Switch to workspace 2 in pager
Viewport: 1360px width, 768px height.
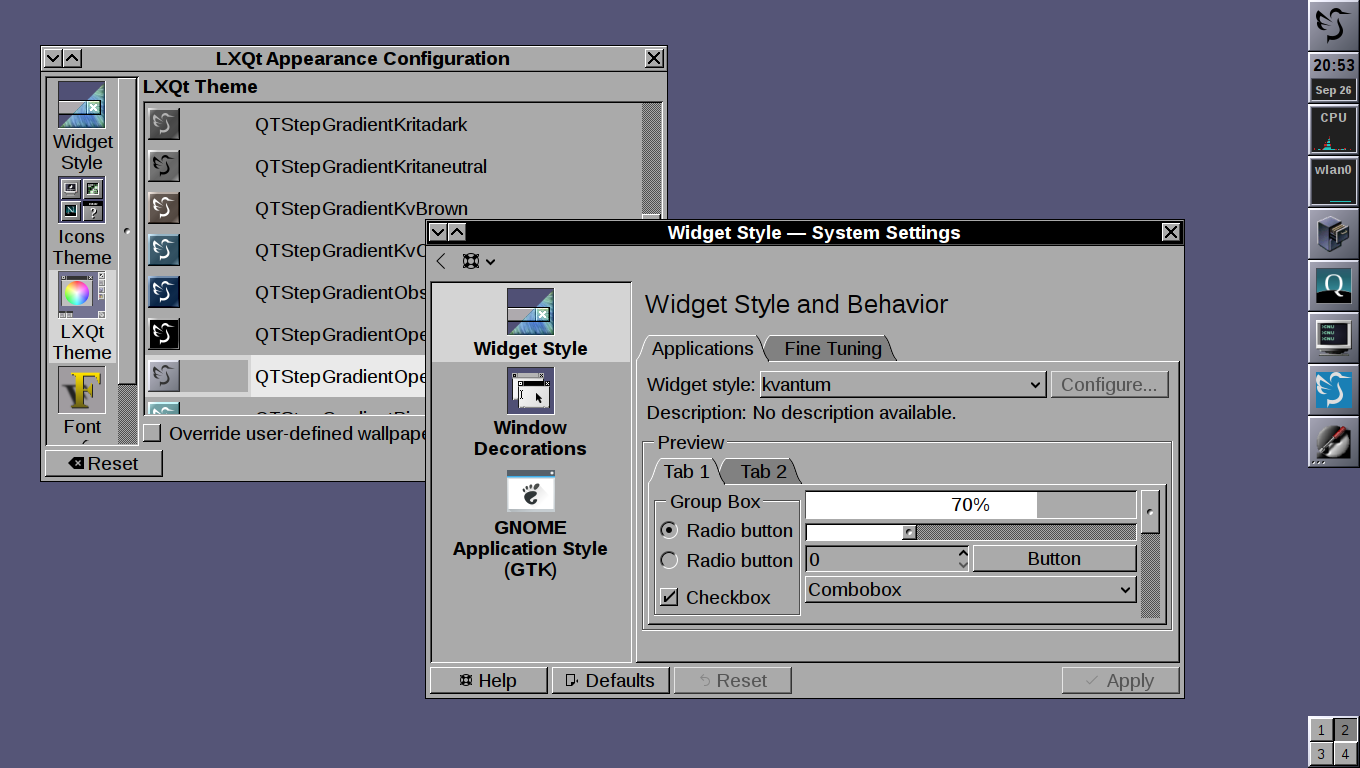click(1345, 730)
